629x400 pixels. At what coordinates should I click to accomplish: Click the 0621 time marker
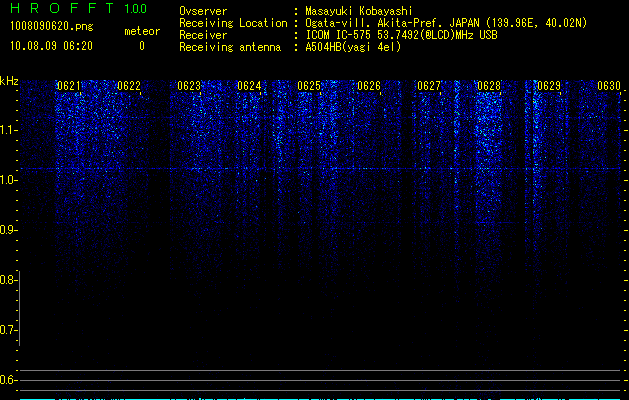point(69,86)
